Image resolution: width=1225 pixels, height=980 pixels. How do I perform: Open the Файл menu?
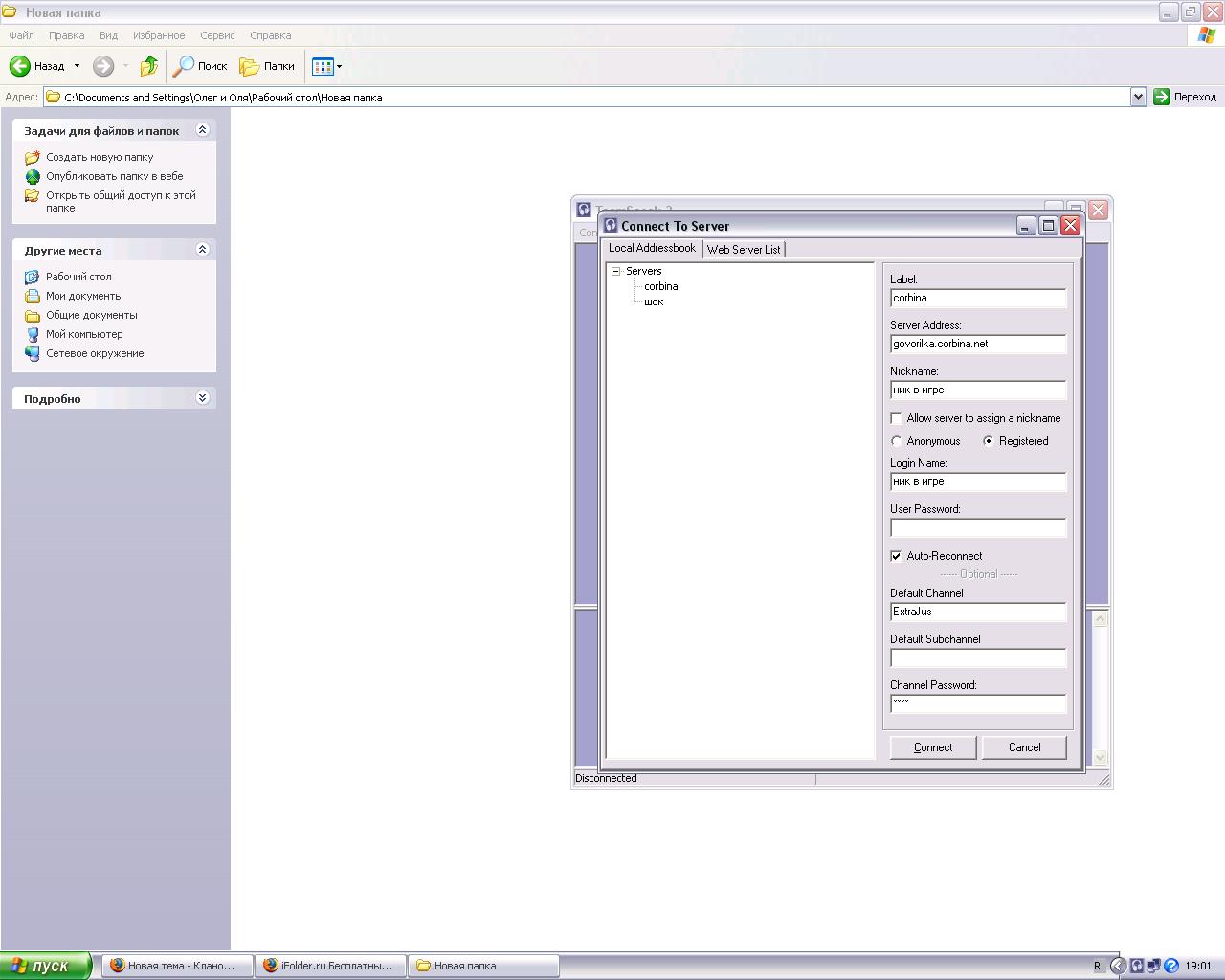pyautogui.click(x=21, y=35)
